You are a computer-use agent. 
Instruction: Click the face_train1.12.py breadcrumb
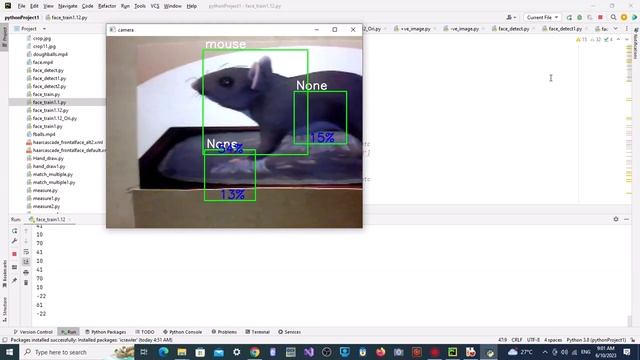point(66,18)
